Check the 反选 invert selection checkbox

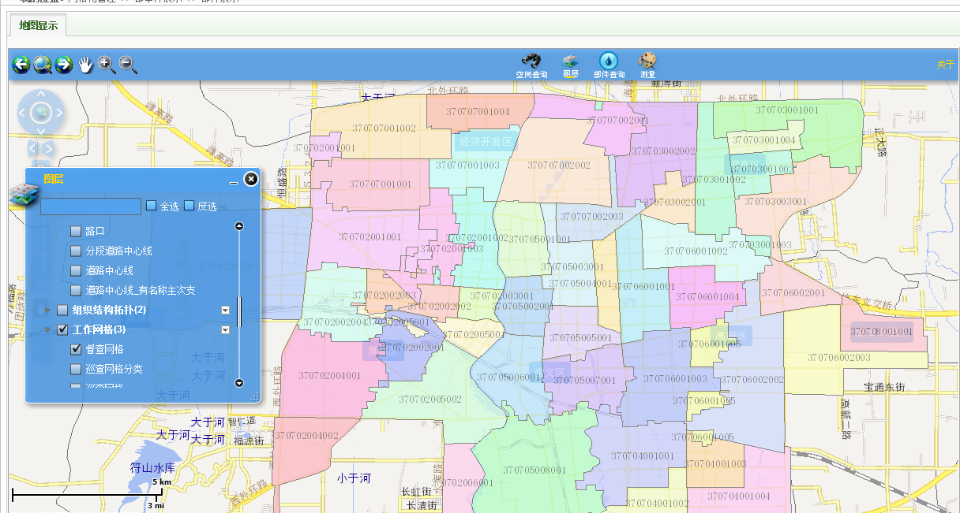click(x=189, y=206)
